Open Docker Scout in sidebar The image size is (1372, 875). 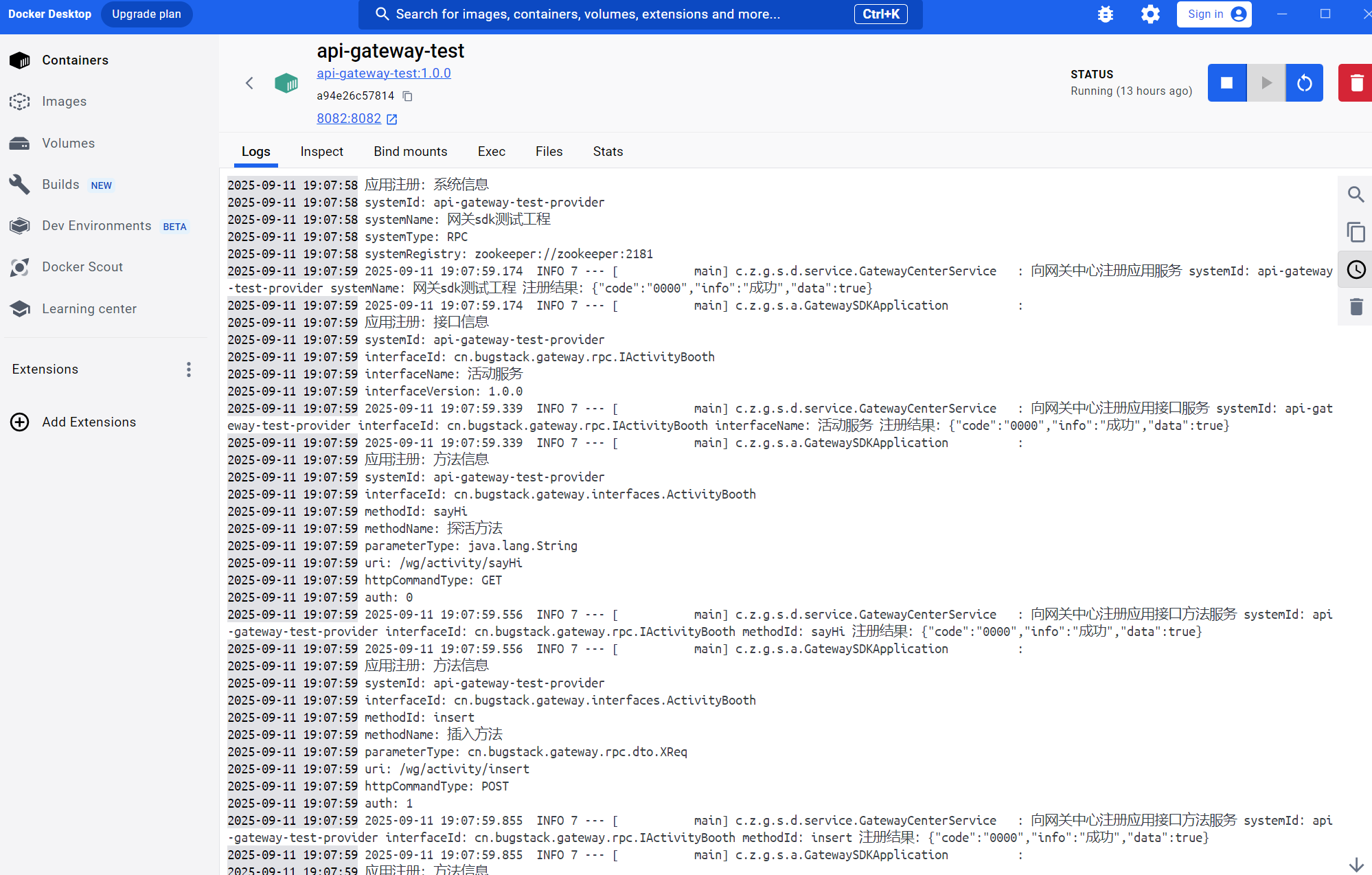pyautogui.click(x=82, y=267)
